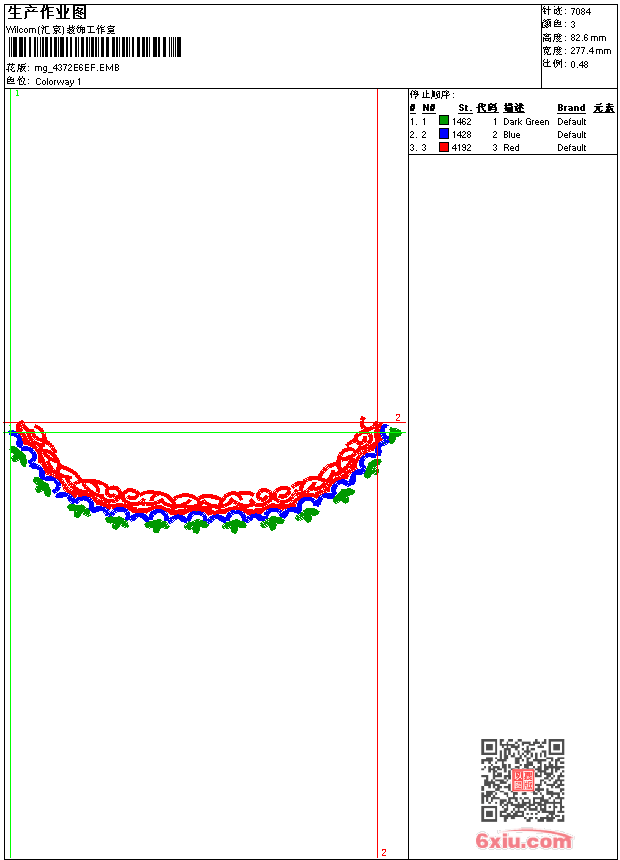Image resolution: width=620 pixels, height=860 pixels.
Task: Click the 生产作业图 title heading
Action: click(47, 12)
